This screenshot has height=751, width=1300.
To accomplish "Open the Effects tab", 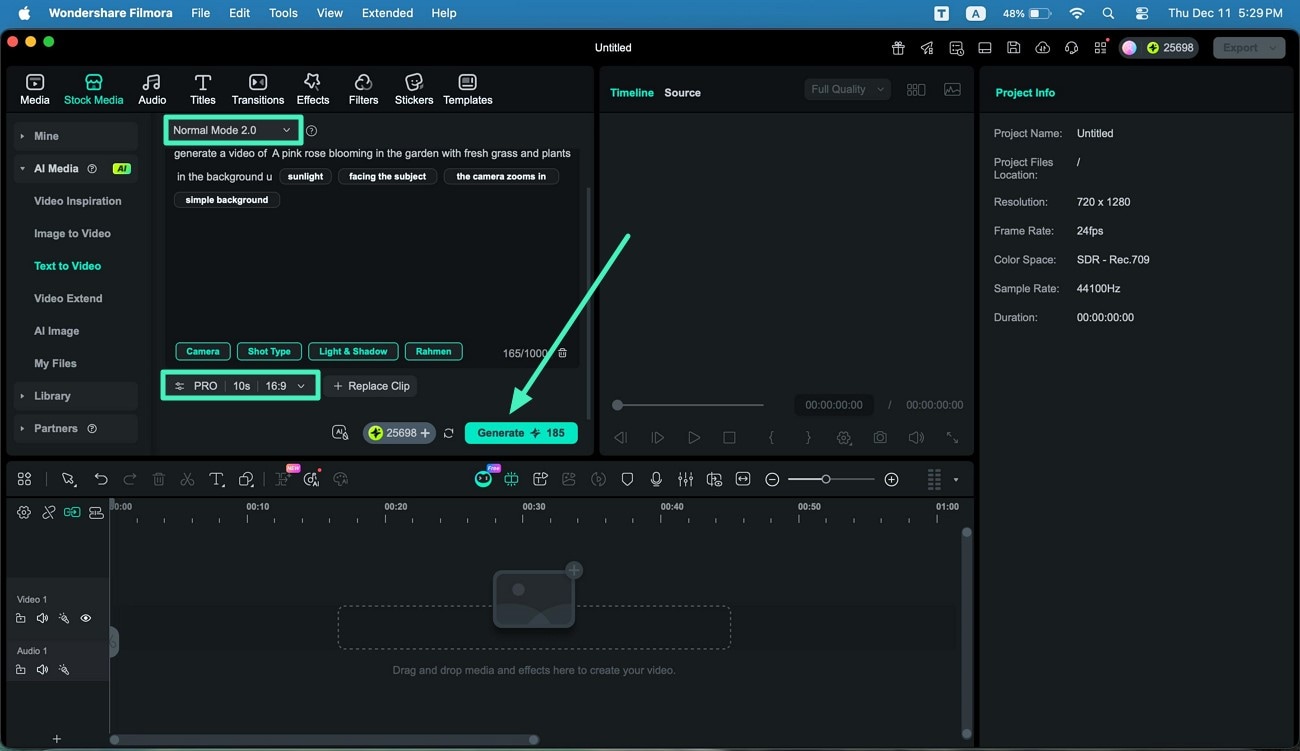I will pyautogui.click(x=312, y=89).
